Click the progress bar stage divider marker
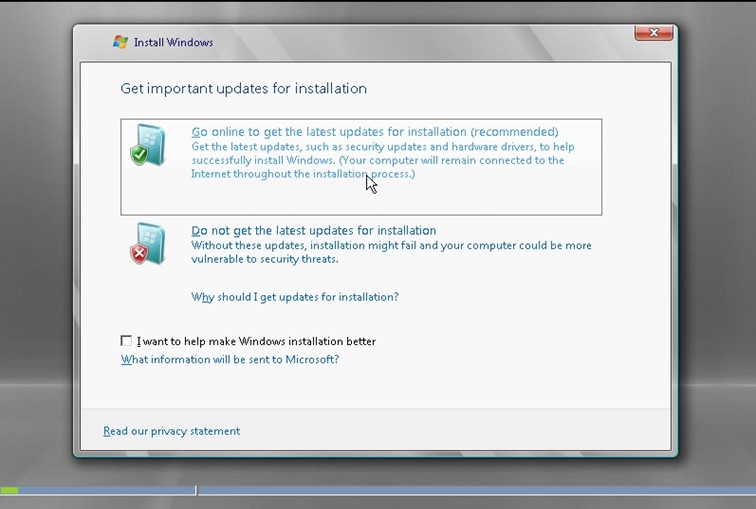 [196, 491]
